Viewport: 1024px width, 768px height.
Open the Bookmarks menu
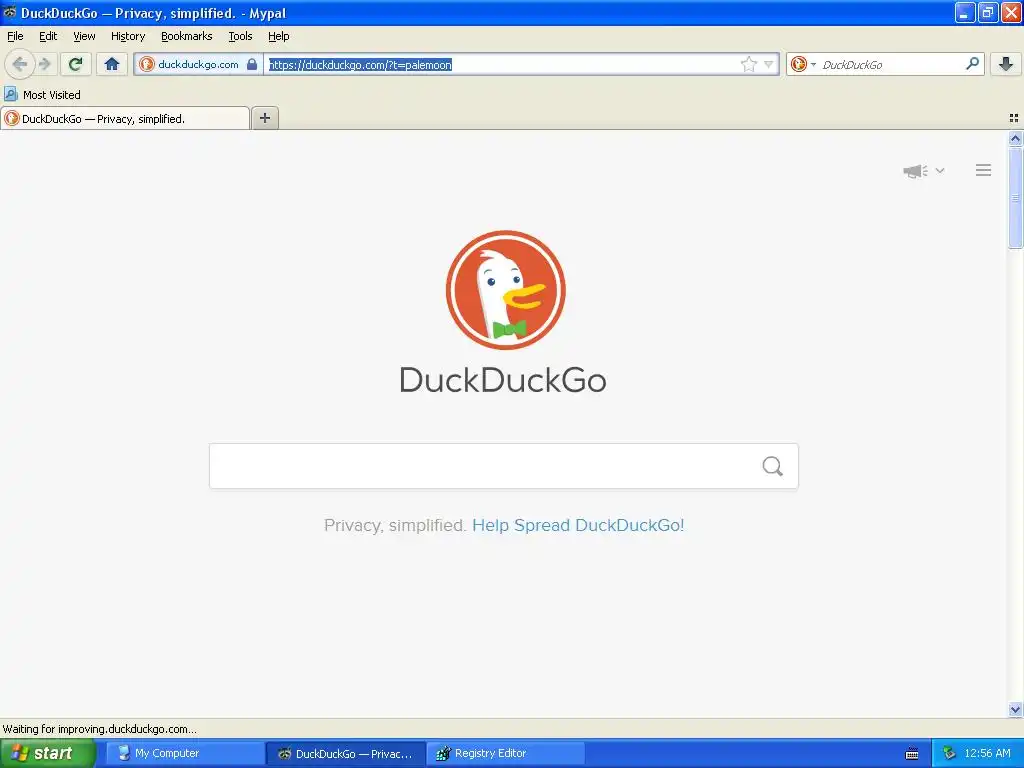coord(187,36)
